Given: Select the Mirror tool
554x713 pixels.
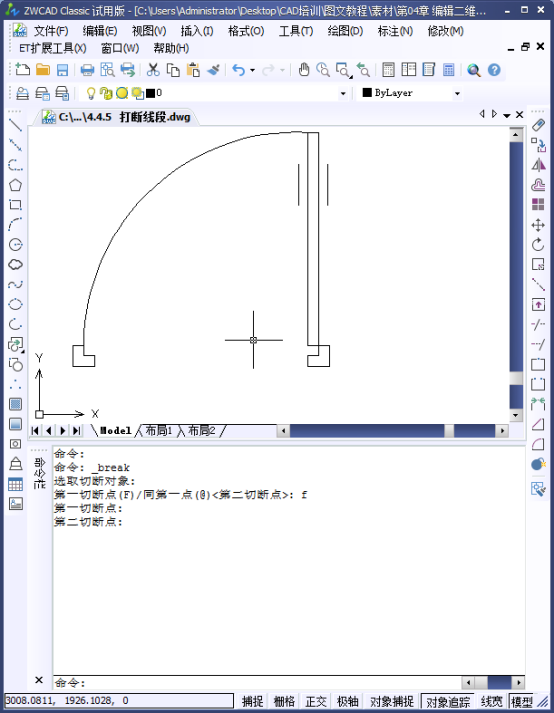Looking at the screenshot, I should click(x=538, y=165).
